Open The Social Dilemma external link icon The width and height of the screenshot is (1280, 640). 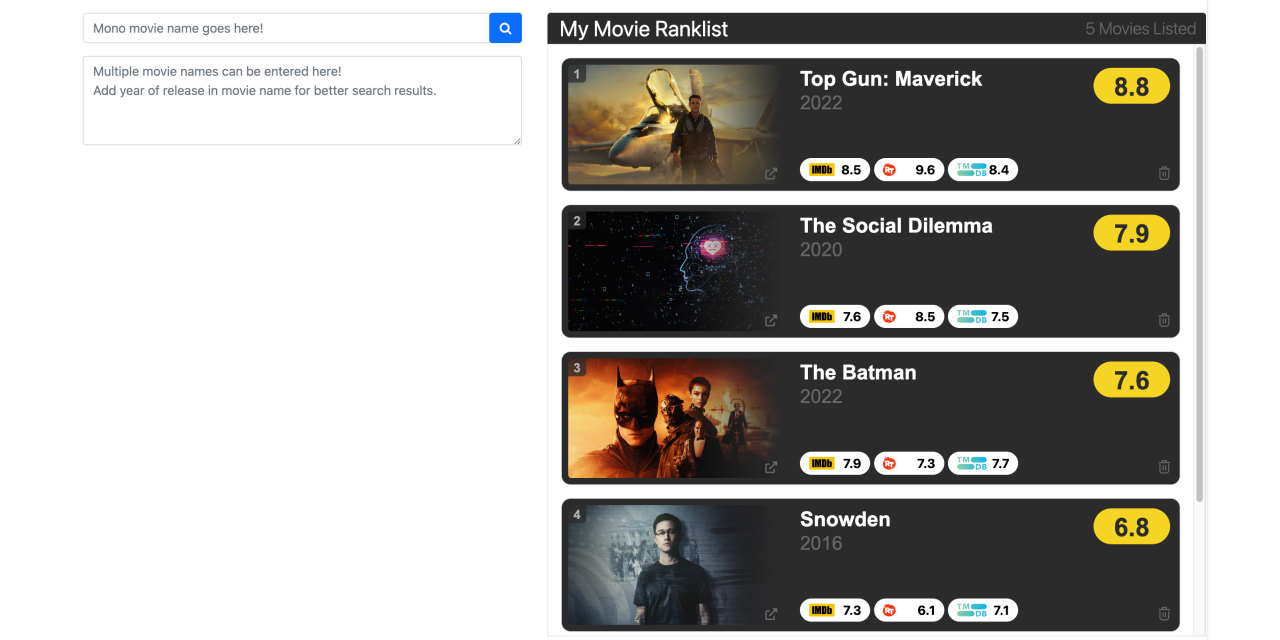coord(771,321)
